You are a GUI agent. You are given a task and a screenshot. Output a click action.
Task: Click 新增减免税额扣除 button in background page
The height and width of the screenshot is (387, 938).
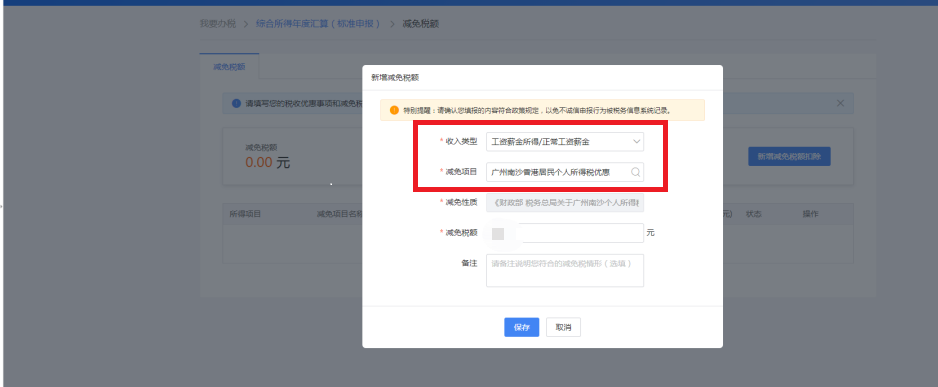789,156
